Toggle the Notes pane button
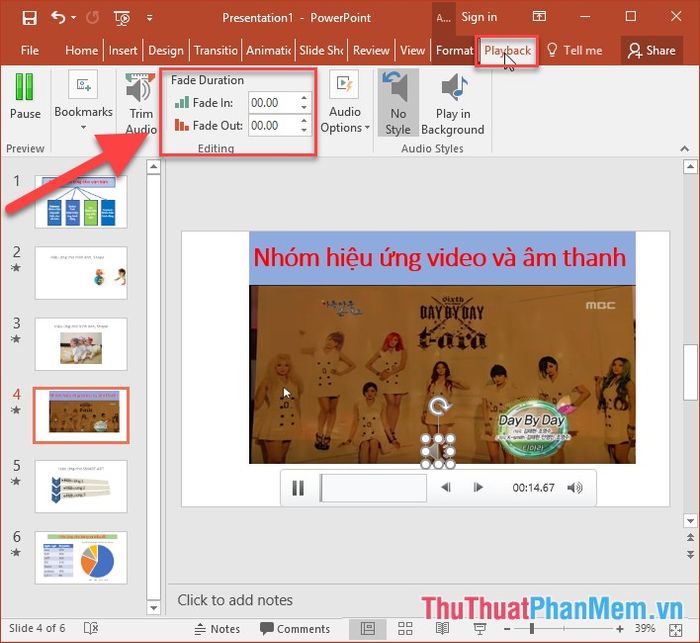700x643 pixels. pyautogui.click(x=217, y=629)
